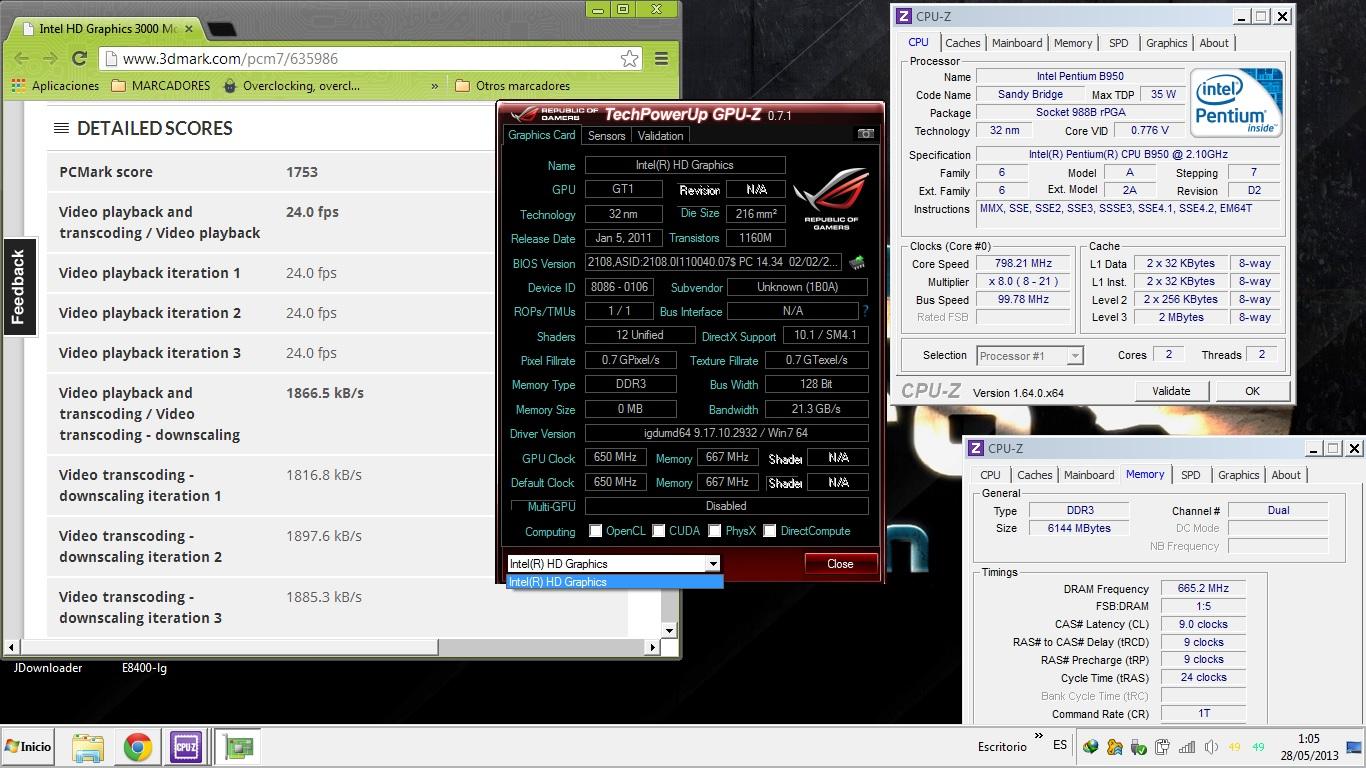This screenshot has height=768, width=1366.
Task: Open the Mainboard tab in top CPU-Z window
Action: coord(1017,43)
